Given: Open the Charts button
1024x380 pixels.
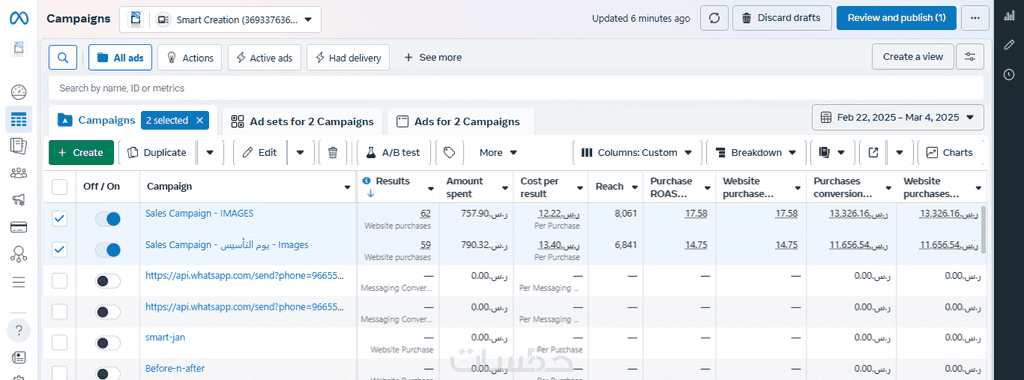Looking at the screenshot, I should (950, 152).
